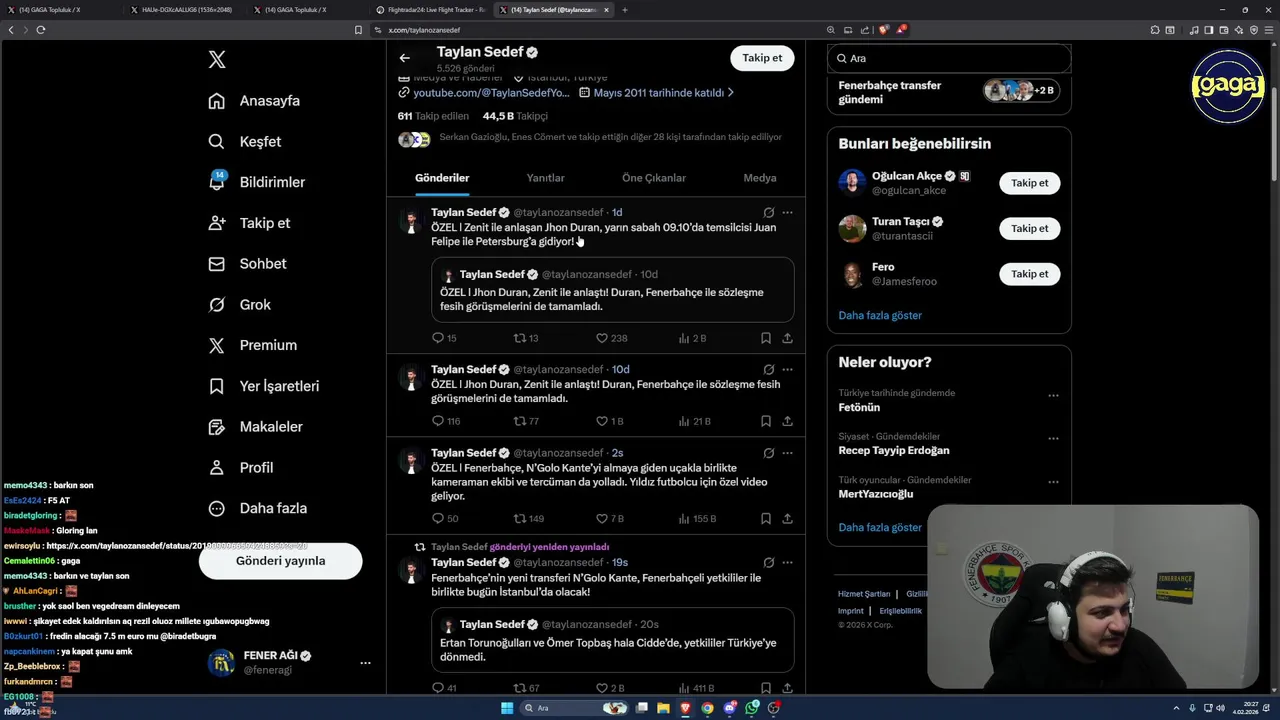Bookmark the 10d Jhon Duran tweet
The width and height of the screenshot is (1280, 720).
[766, 421]
